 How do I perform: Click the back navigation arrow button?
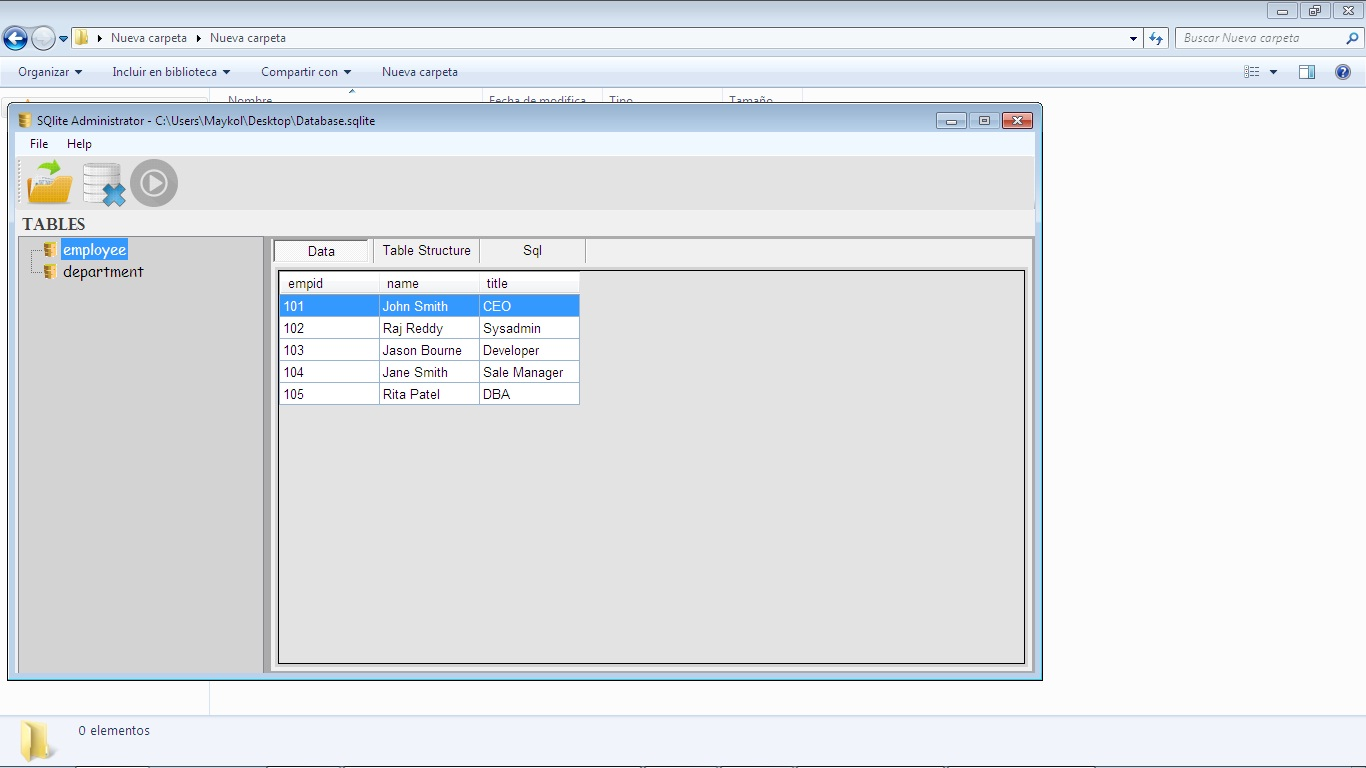coord(15,37)
